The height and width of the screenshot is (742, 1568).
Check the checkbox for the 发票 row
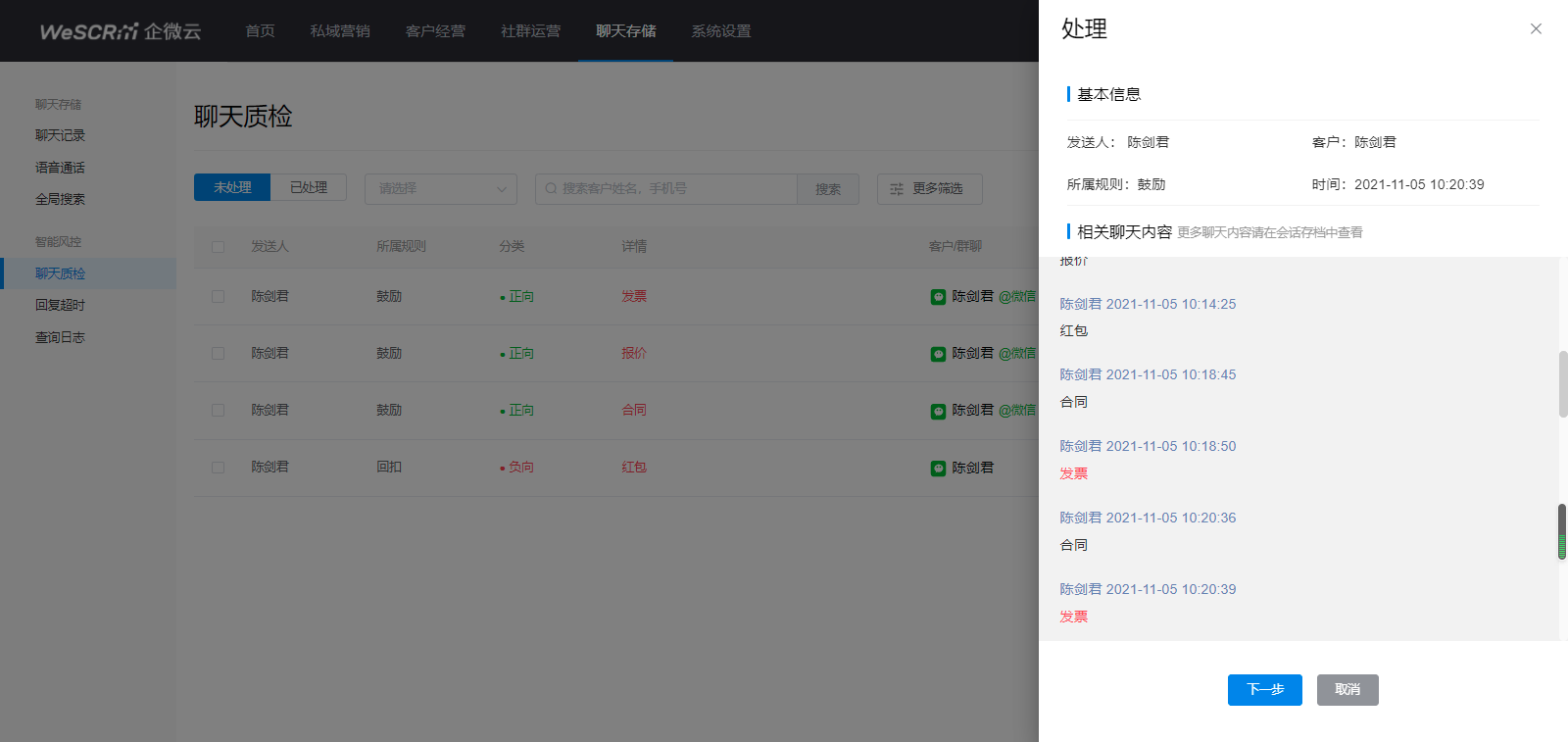tap(218, 296)
